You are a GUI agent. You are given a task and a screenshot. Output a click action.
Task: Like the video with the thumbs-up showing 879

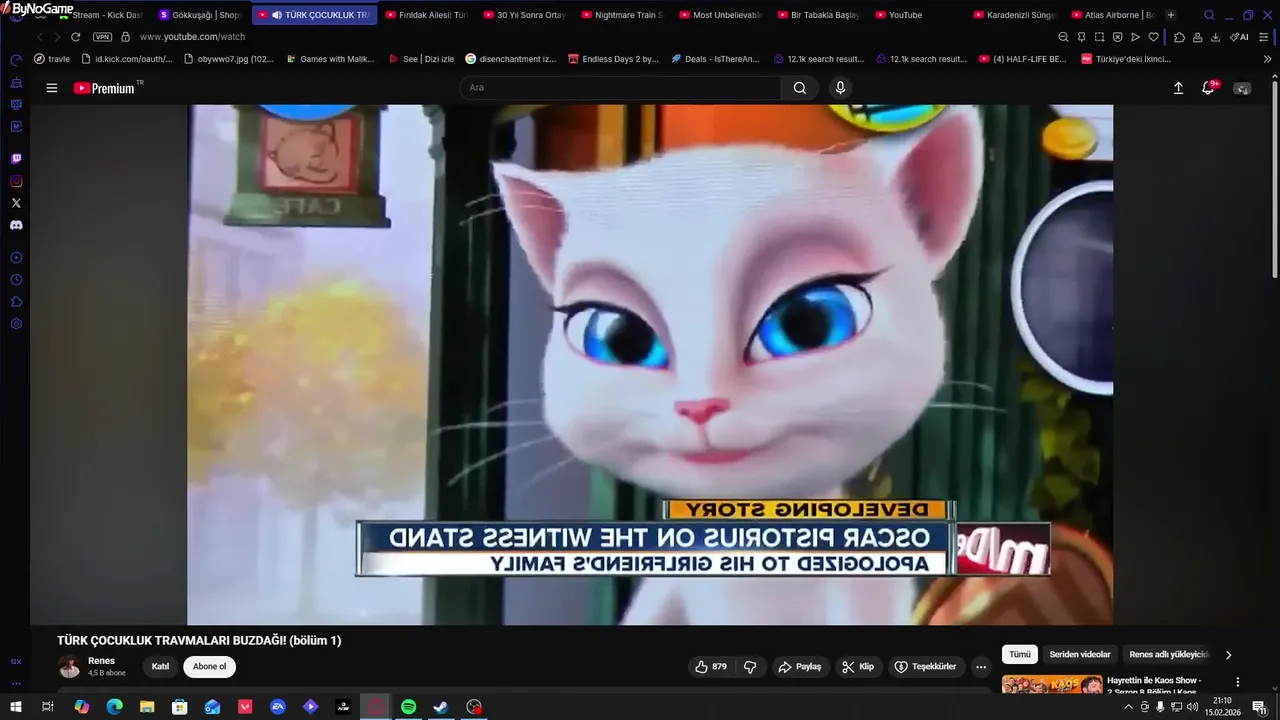(x=711, y=667)
